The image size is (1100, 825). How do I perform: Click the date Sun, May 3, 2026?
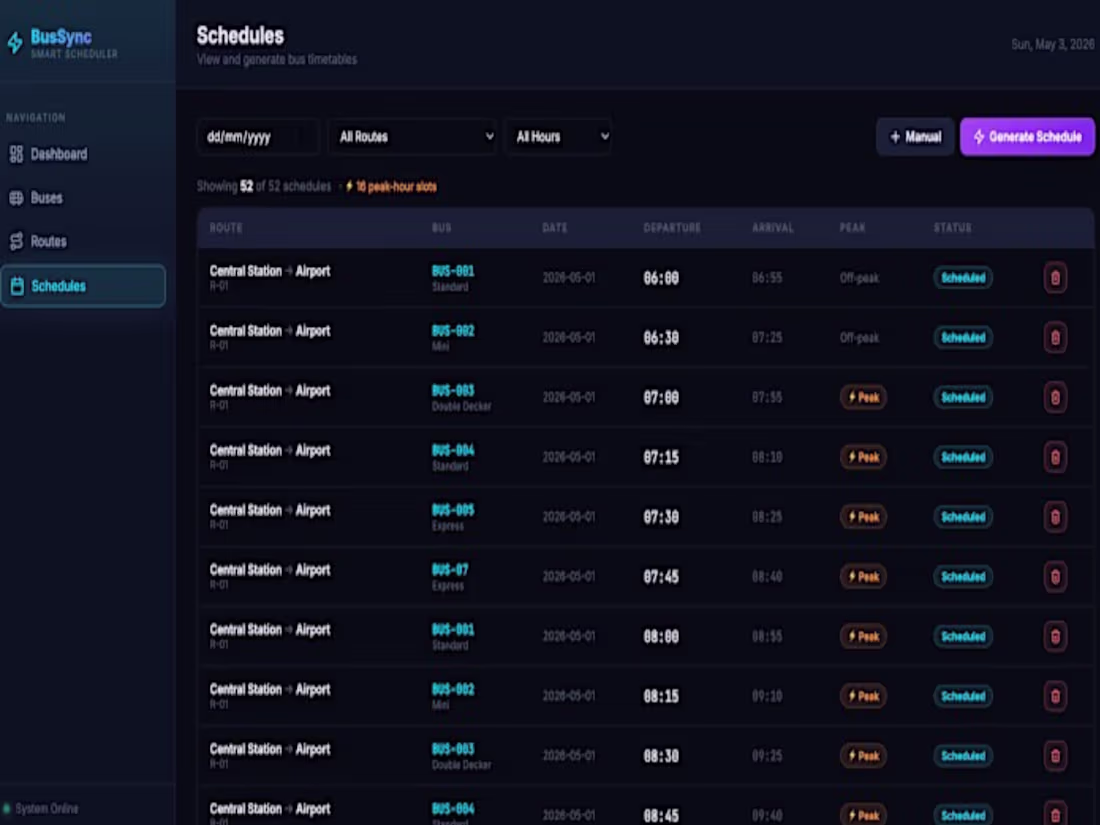(1052, 44)
